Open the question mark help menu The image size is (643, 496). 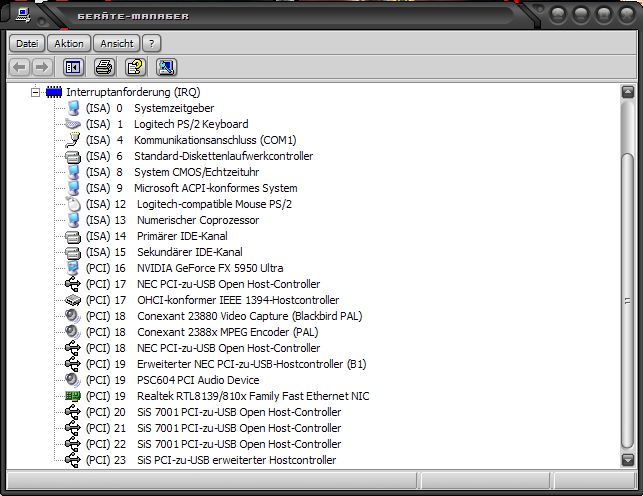[152, 43]
